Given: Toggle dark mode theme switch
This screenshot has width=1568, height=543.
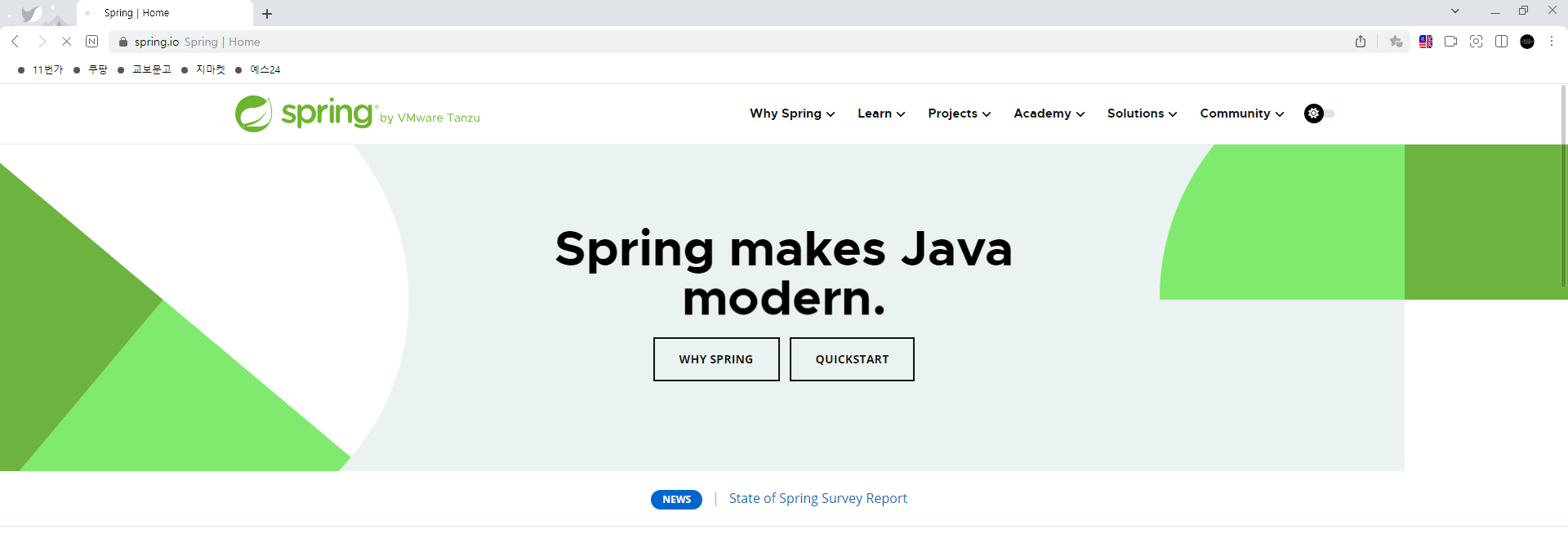Looking at the screenshot, I should [x=1319, y=113].
